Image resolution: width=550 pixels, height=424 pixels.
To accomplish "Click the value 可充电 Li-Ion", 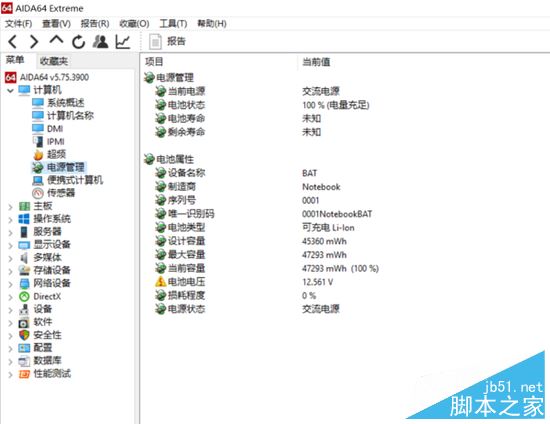I will click(x=328, y=228).
